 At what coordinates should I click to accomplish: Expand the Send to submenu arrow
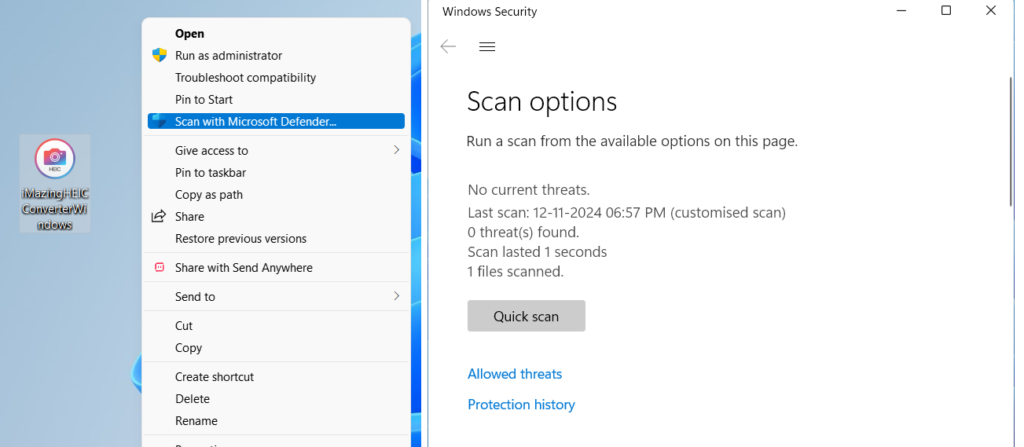[x=396, y=296]
